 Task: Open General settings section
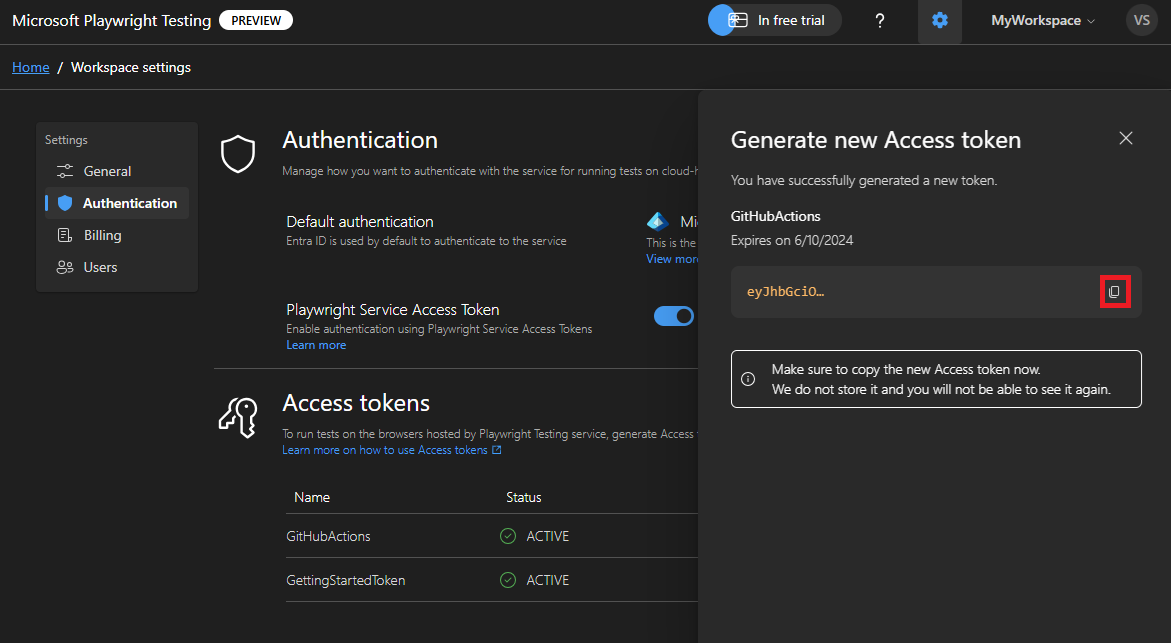[107, 171]
